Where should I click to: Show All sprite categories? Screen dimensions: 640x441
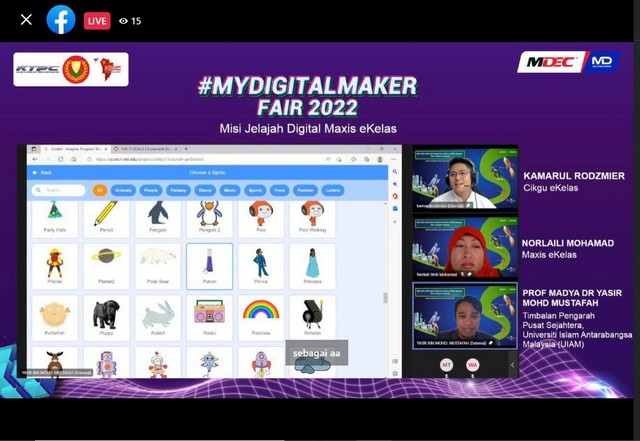click(100, 190)
